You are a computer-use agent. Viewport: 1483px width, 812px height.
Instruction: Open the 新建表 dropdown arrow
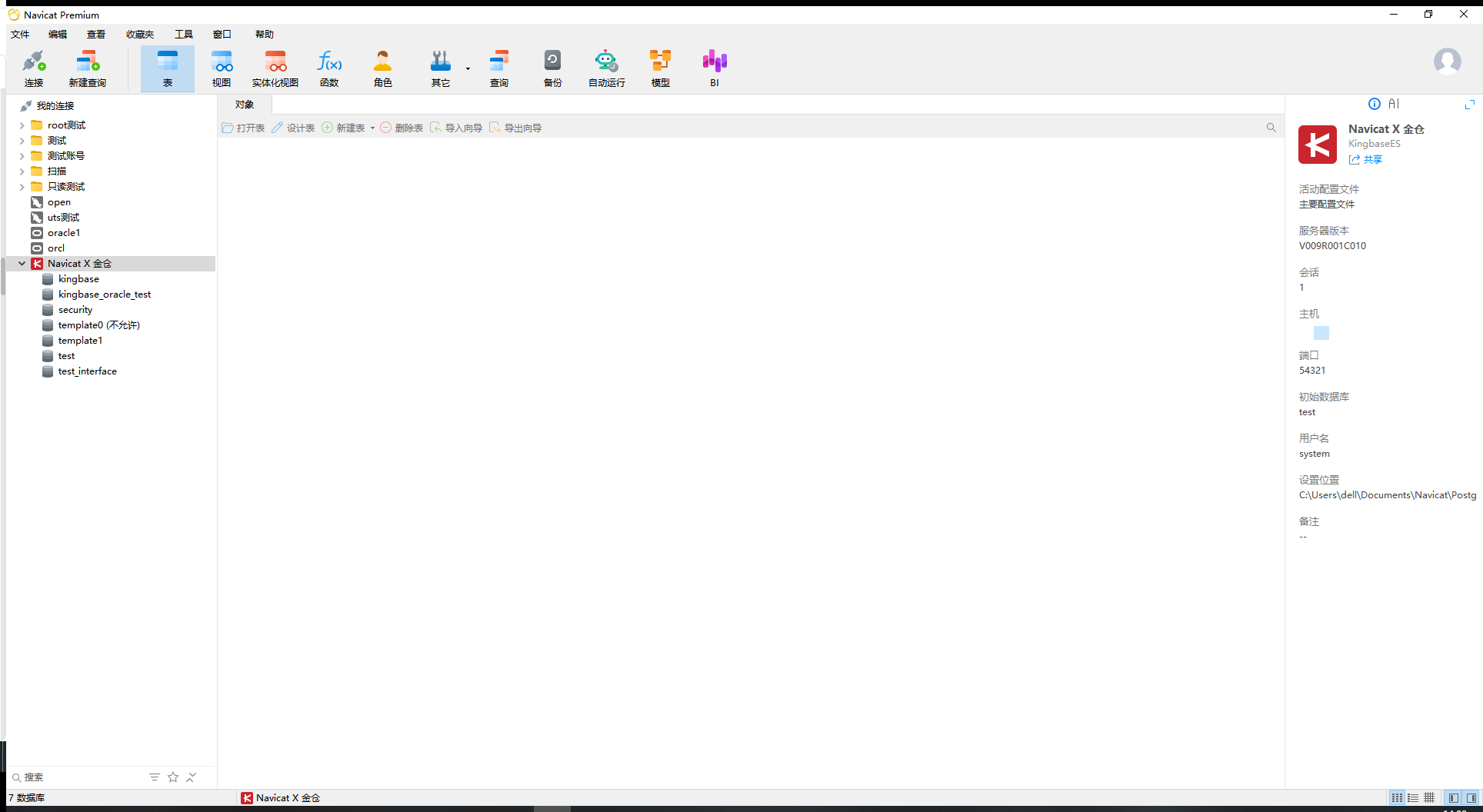tap(372, 128)
